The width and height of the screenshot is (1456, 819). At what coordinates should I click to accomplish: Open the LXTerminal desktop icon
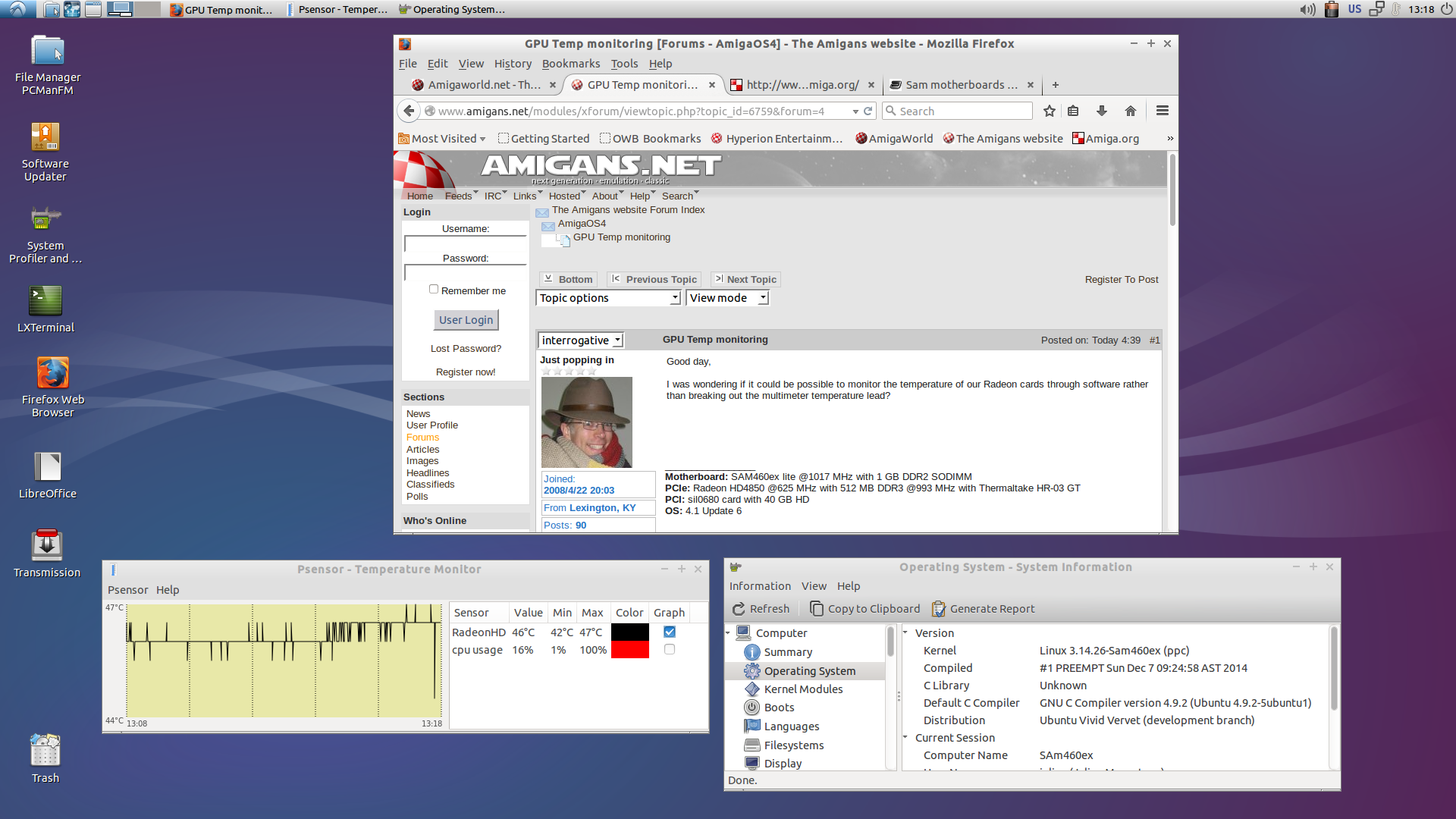[45, 302]
